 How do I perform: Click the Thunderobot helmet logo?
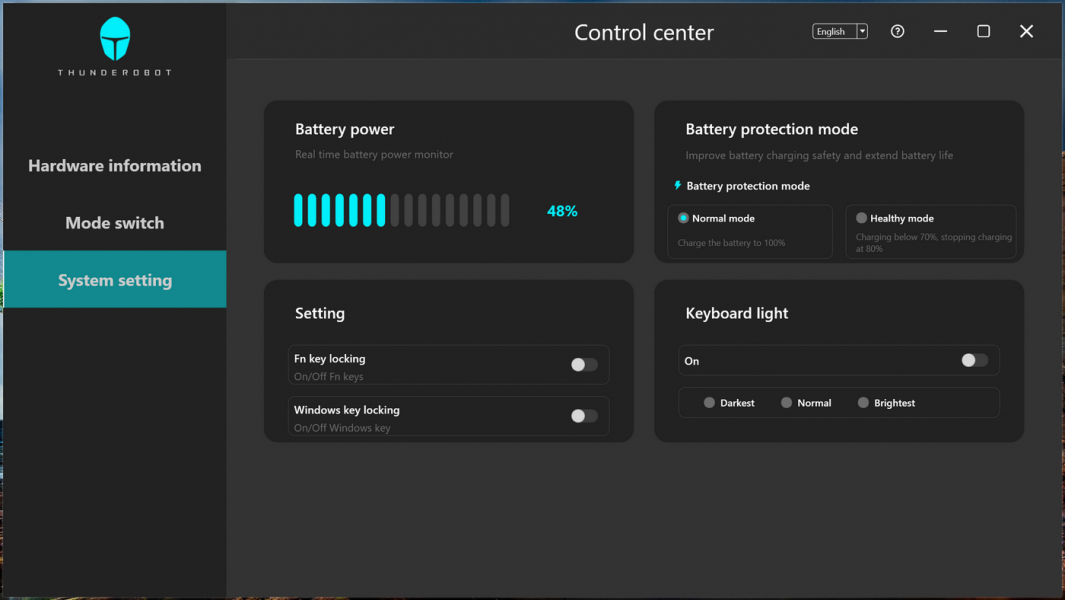coord(115,39)
